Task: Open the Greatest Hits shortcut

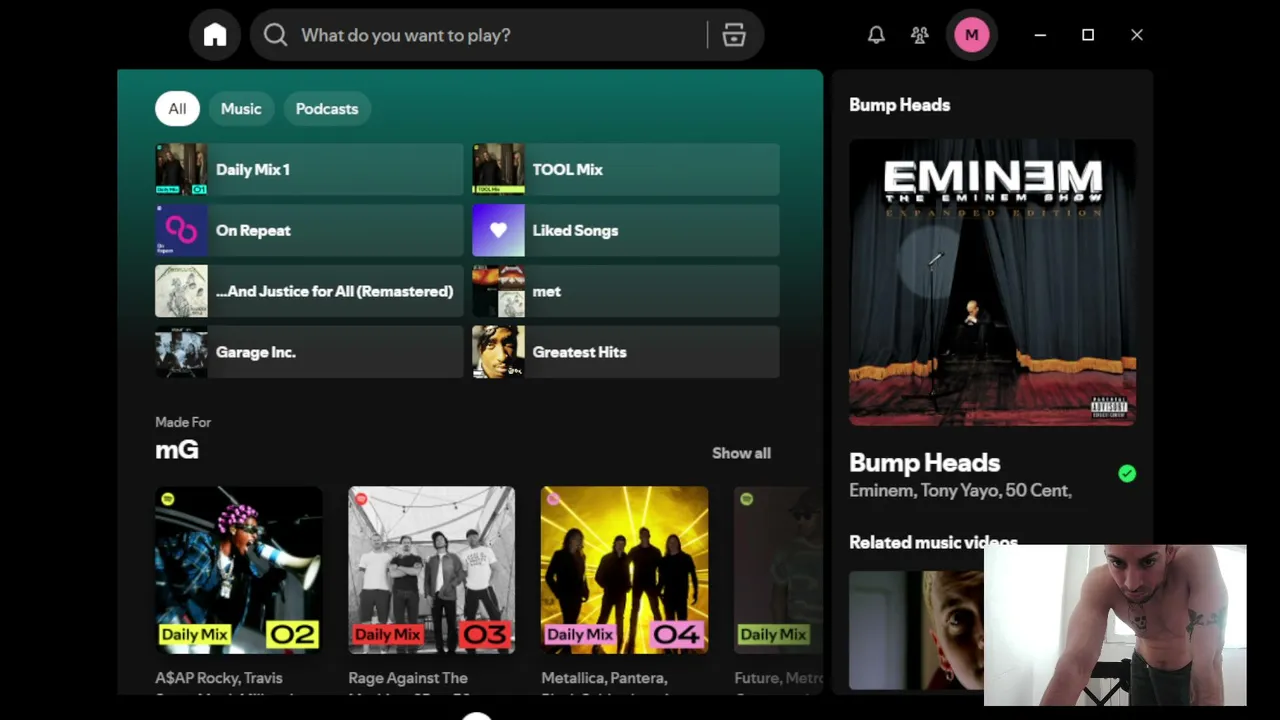Action: 626,352
